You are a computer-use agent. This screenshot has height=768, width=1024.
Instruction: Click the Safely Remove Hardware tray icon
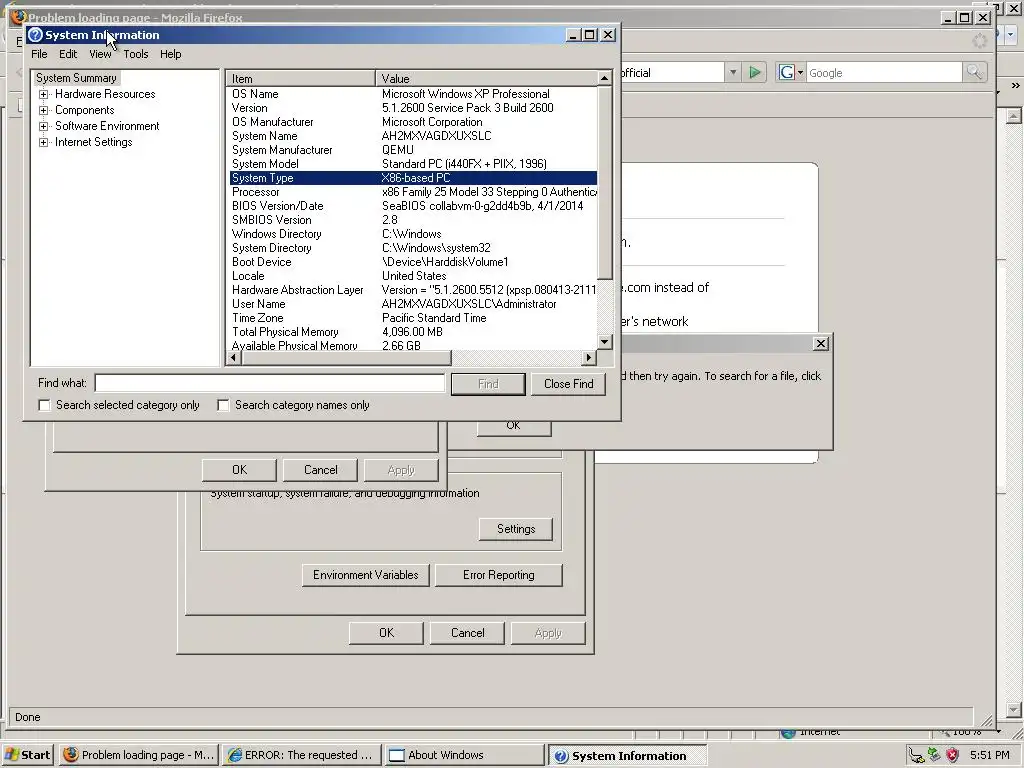point(934,755)
